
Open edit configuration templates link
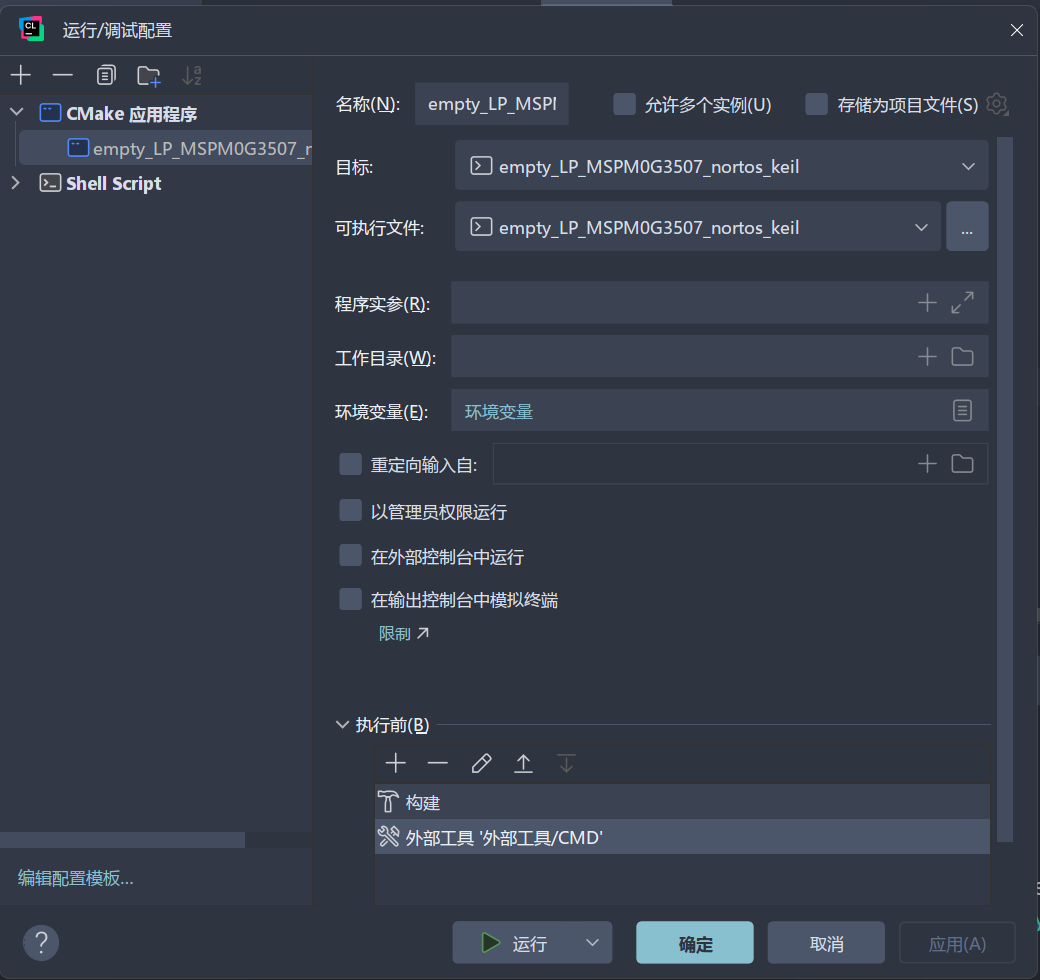[76, 878]
